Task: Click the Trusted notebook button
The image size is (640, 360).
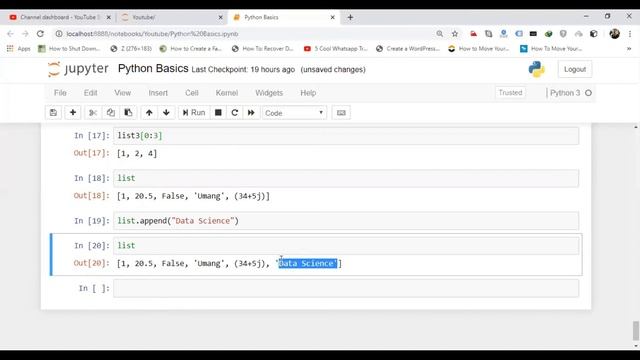Action: point(510,93)
